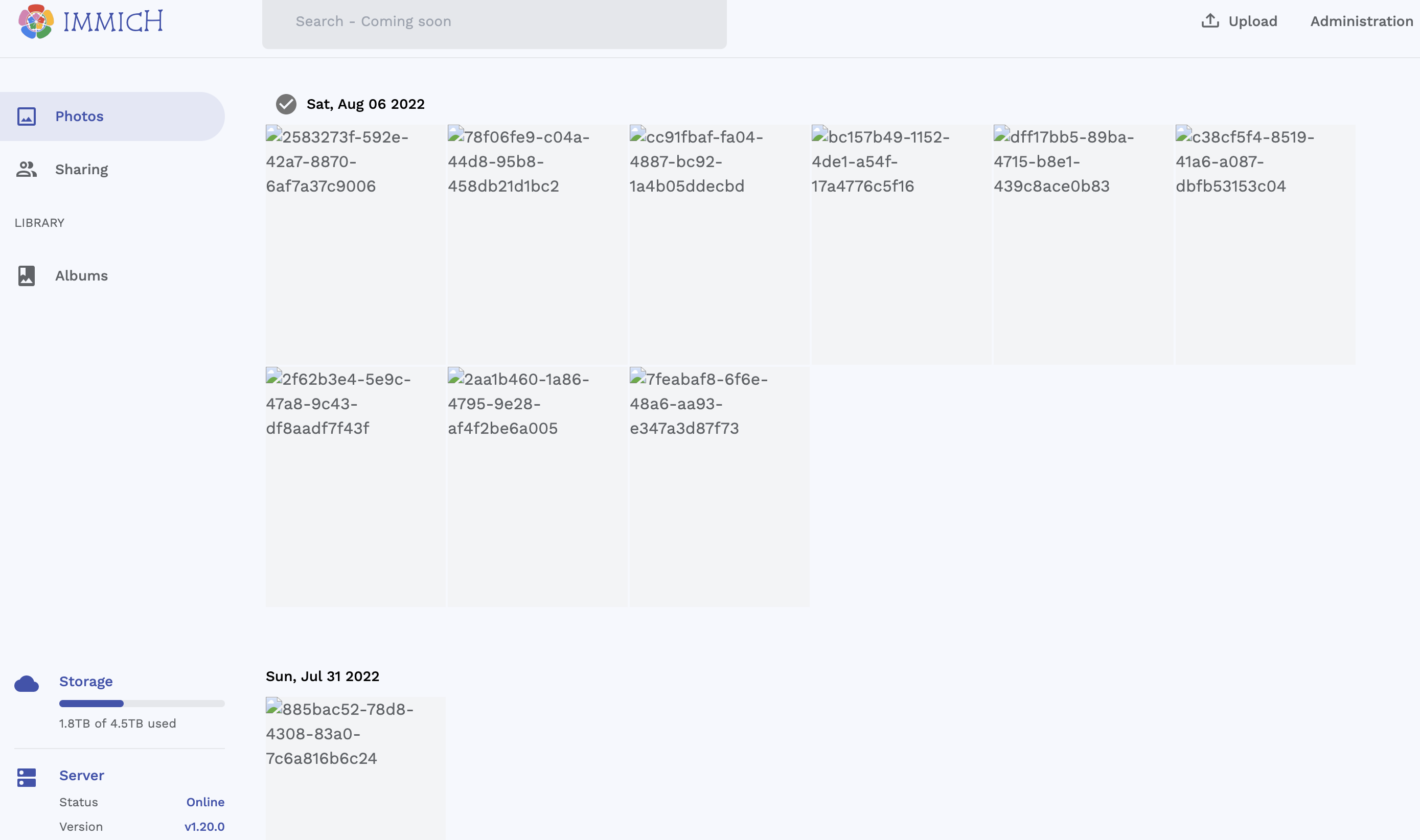Open photo thumbnail 7feabaf8-6f6e
Viewport: 1420px width, 840px height.
pyautogui.click(x=719, y=486)
